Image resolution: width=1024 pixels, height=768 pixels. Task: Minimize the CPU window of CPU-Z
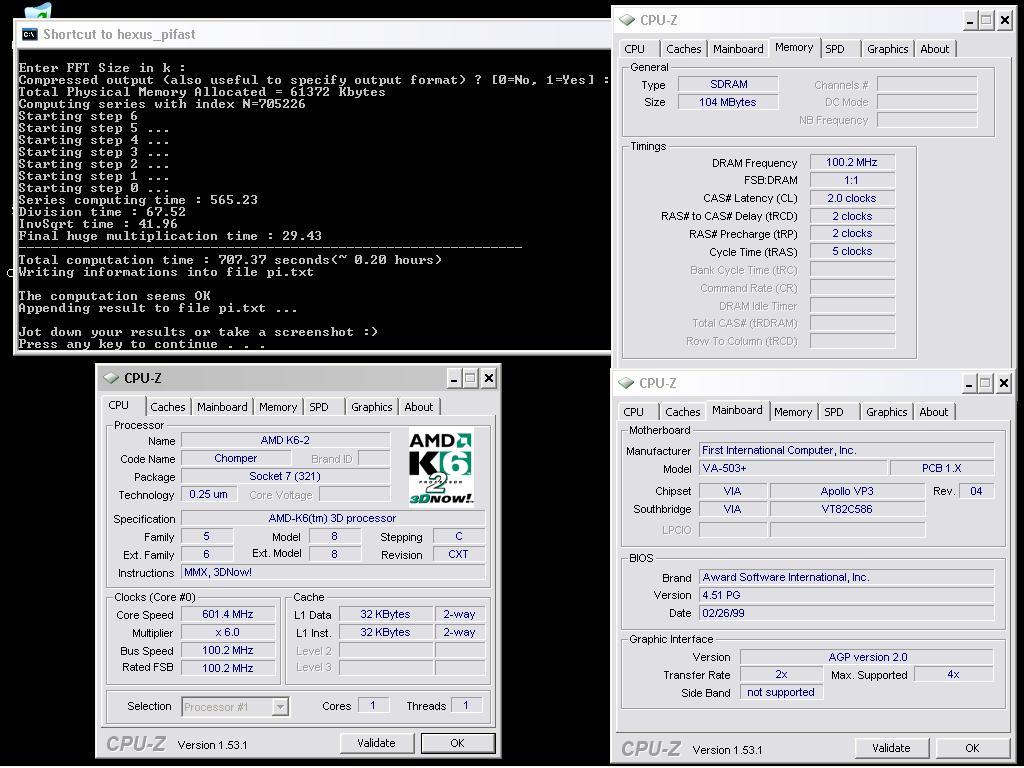click(454, 378)
